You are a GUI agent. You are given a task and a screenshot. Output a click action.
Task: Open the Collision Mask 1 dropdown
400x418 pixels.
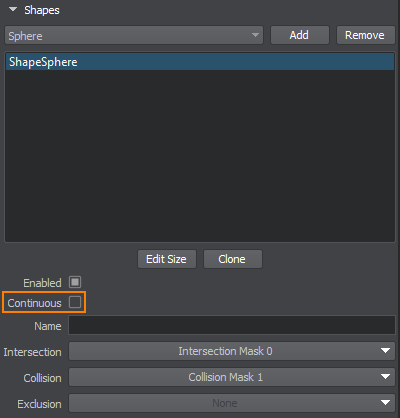click(x=232, y=377)
